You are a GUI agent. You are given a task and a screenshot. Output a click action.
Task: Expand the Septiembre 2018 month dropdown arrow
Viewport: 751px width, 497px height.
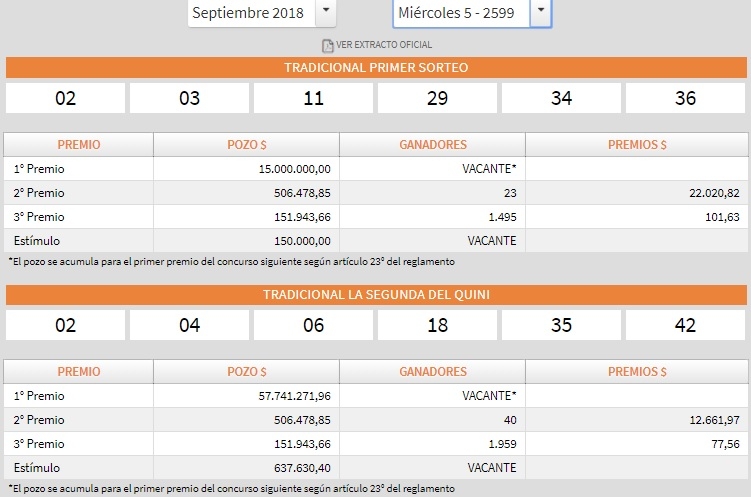coord(327,13)
